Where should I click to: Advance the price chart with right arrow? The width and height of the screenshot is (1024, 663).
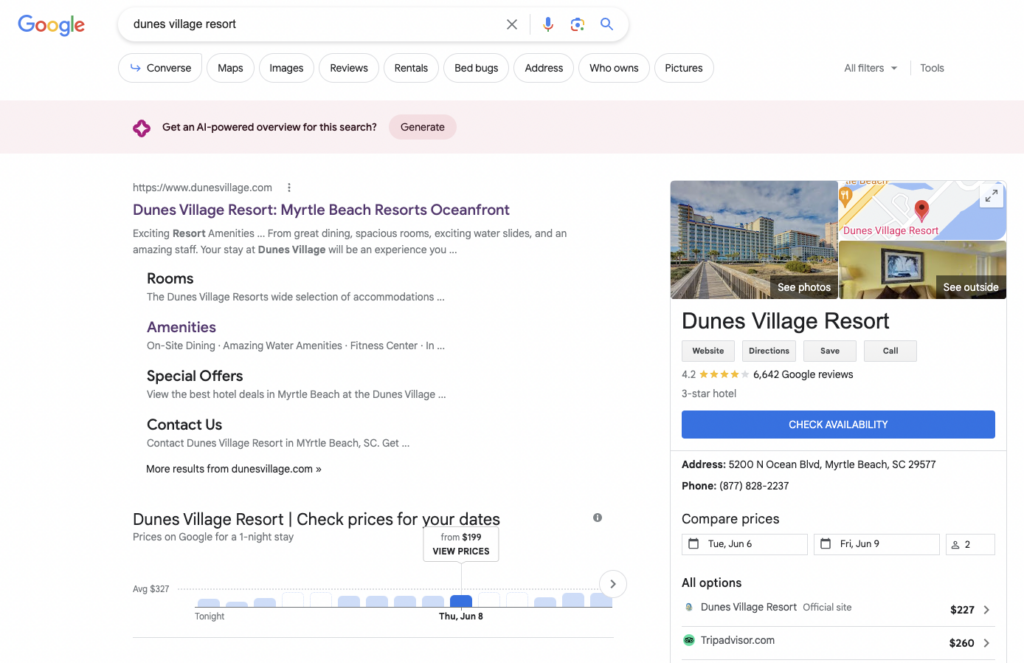613,584
